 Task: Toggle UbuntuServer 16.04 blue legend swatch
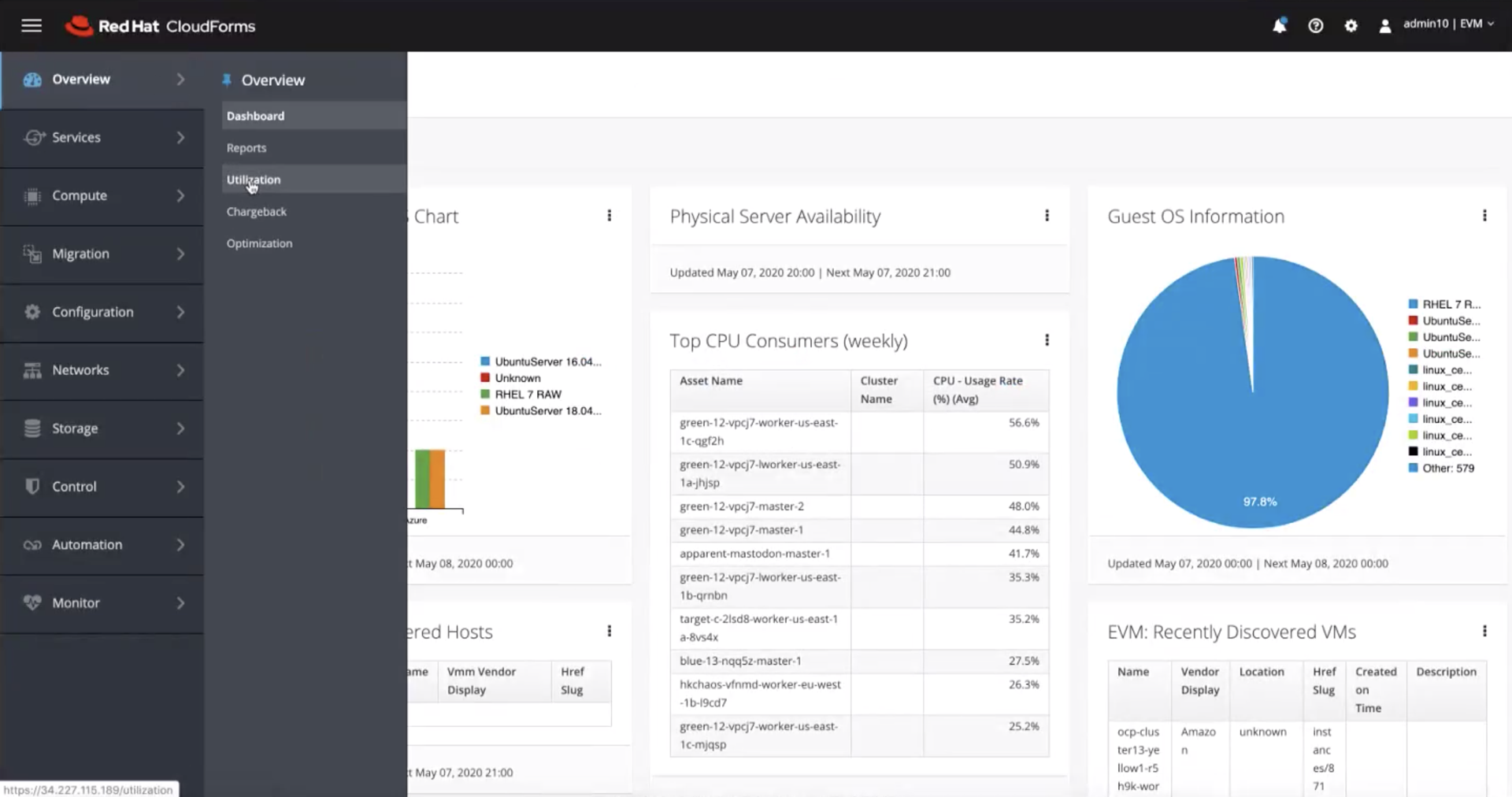485,361
